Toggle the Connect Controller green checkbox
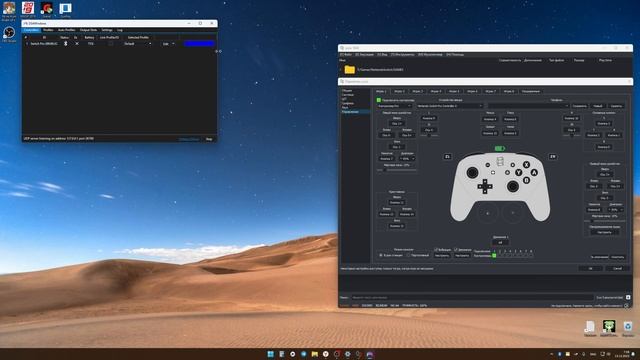Viewport: 640px width, 360px height. 379,100
